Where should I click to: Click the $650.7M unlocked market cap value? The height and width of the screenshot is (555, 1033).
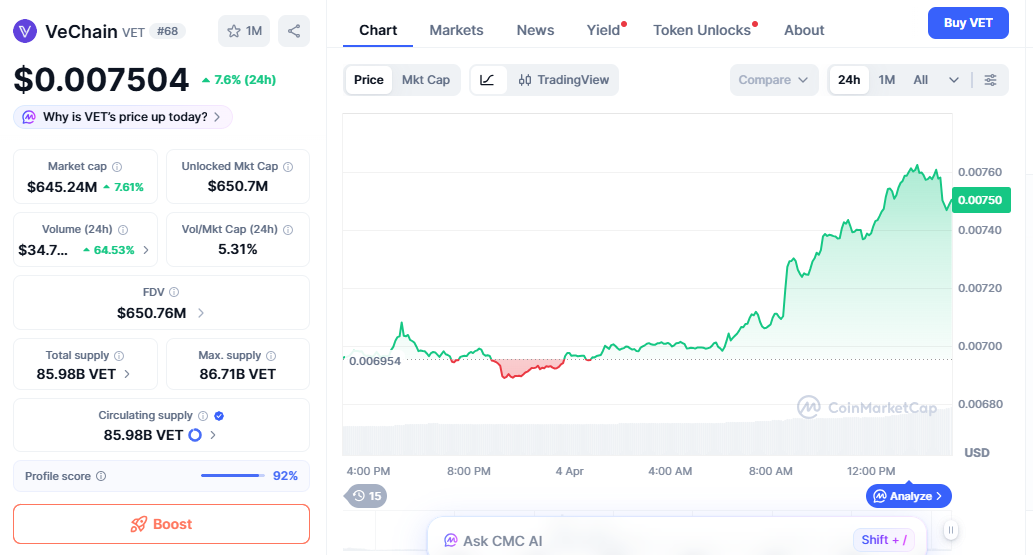pyautogui.click(x=238, y=187)
